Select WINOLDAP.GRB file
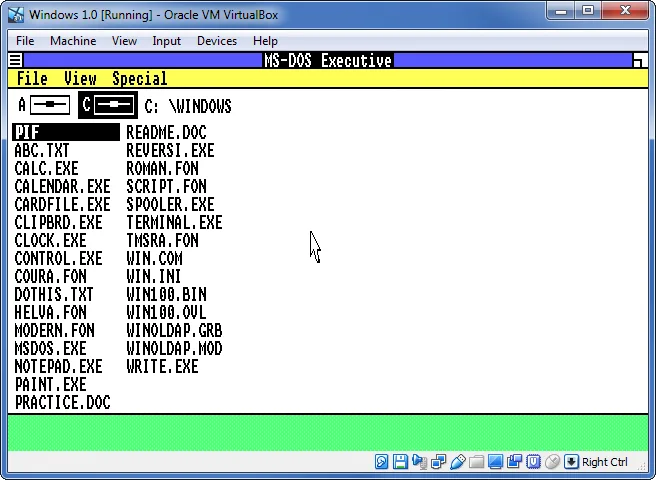 [x=174, y=330]
